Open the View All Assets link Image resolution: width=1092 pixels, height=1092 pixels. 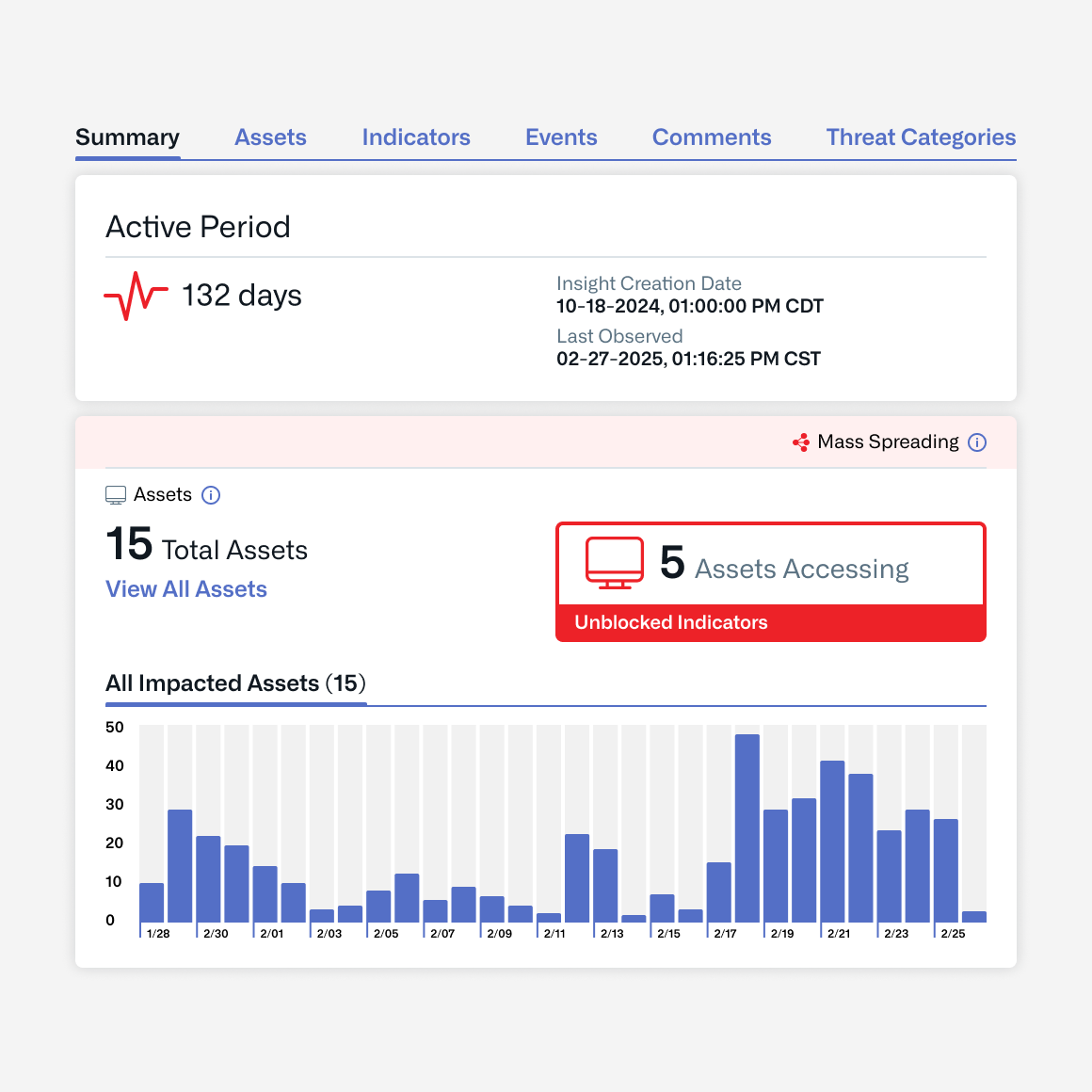[x=186, y=589]
